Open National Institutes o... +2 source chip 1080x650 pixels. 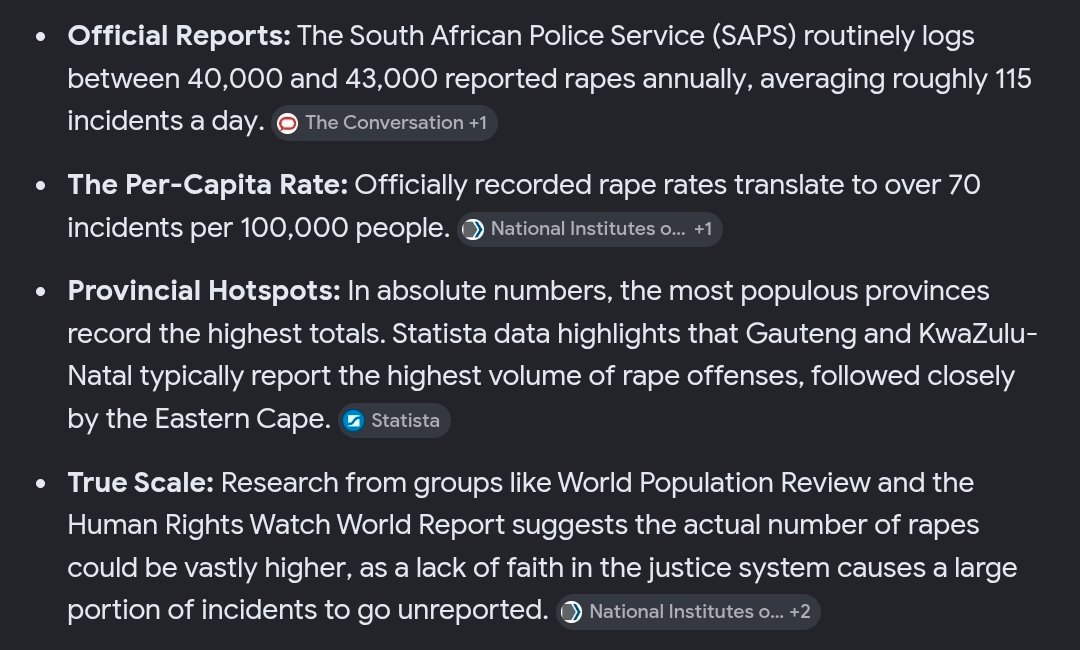point(688,611)
